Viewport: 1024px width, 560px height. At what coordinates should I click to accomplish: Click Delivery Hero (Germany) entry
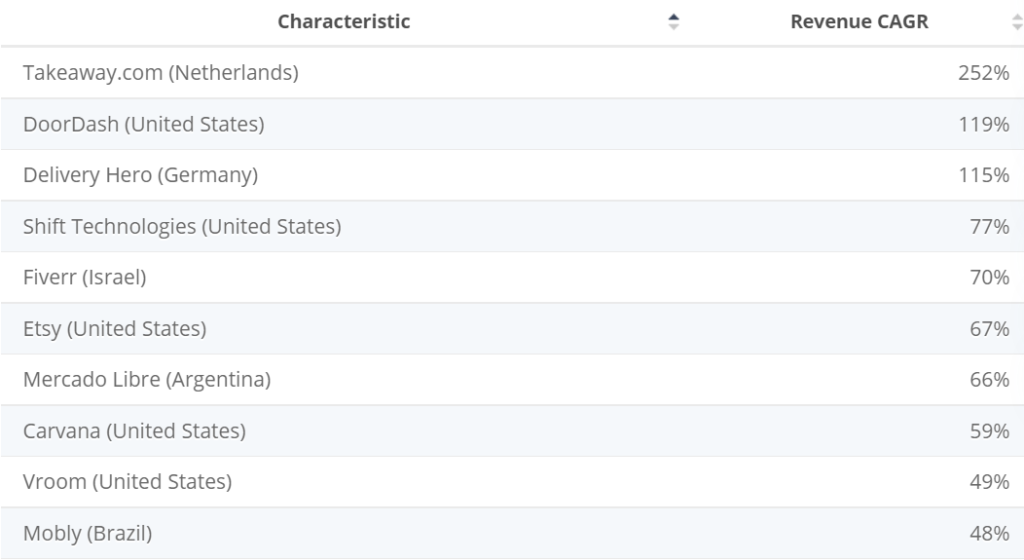coord(141,175)
